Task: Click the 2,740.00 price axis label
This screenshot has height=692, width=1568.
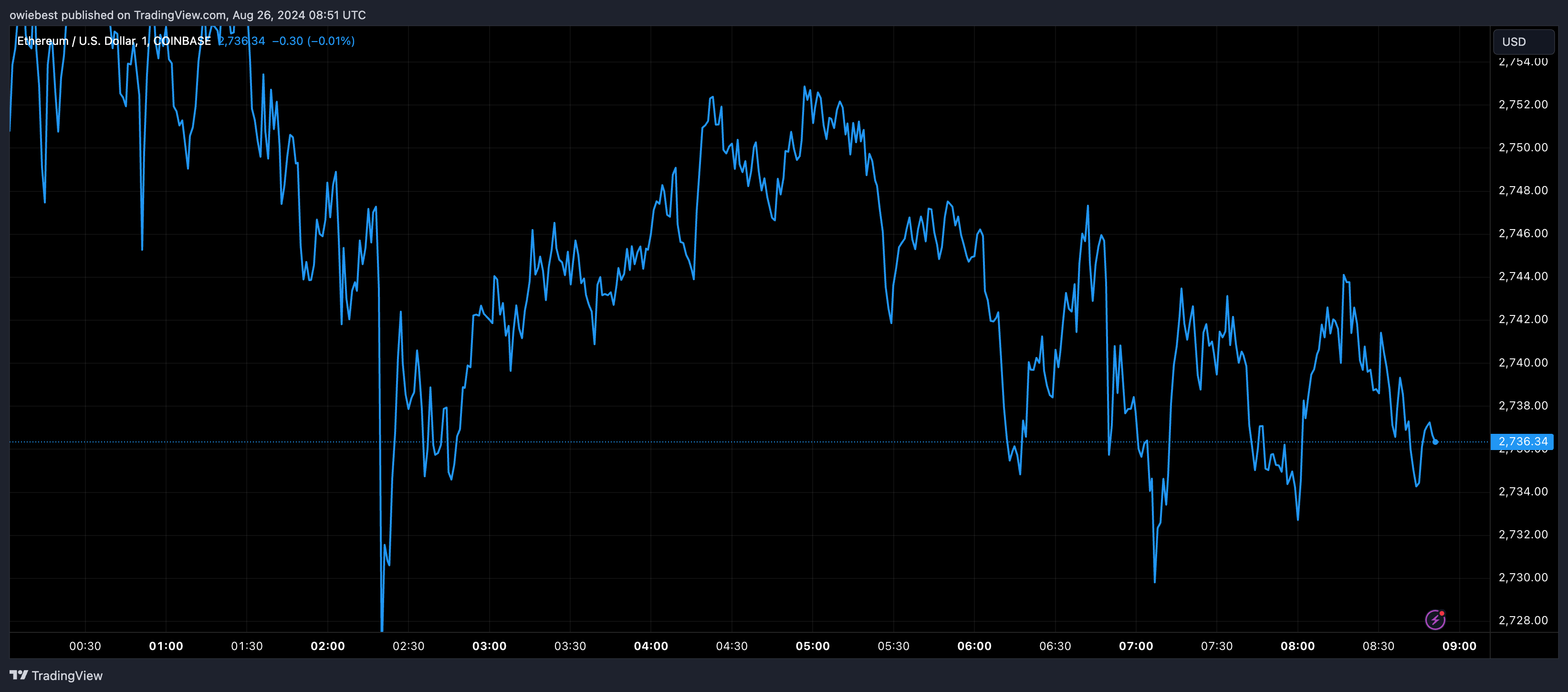Action: click(1523, 363)
